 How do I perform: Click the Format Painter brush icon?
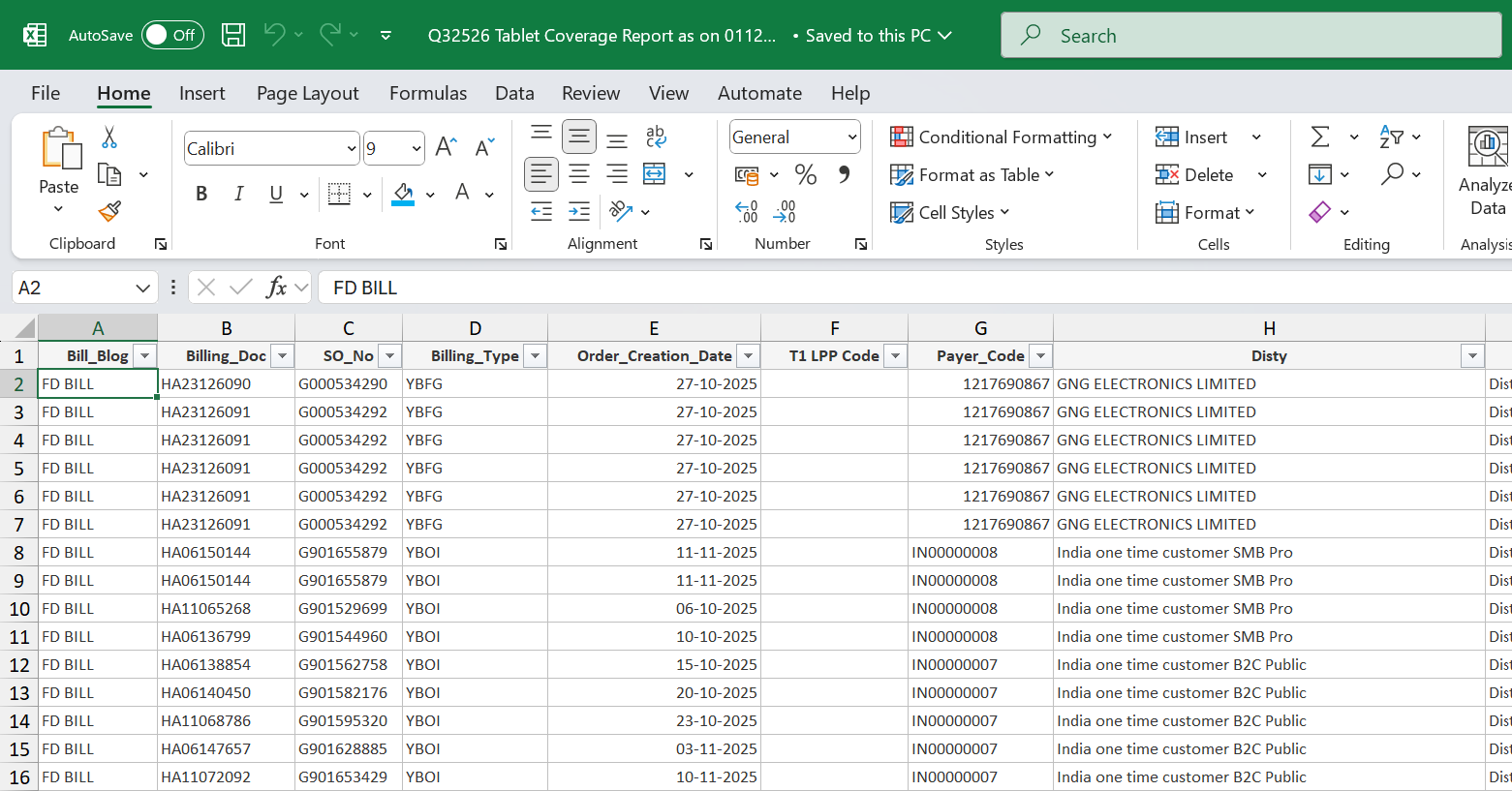109,211
